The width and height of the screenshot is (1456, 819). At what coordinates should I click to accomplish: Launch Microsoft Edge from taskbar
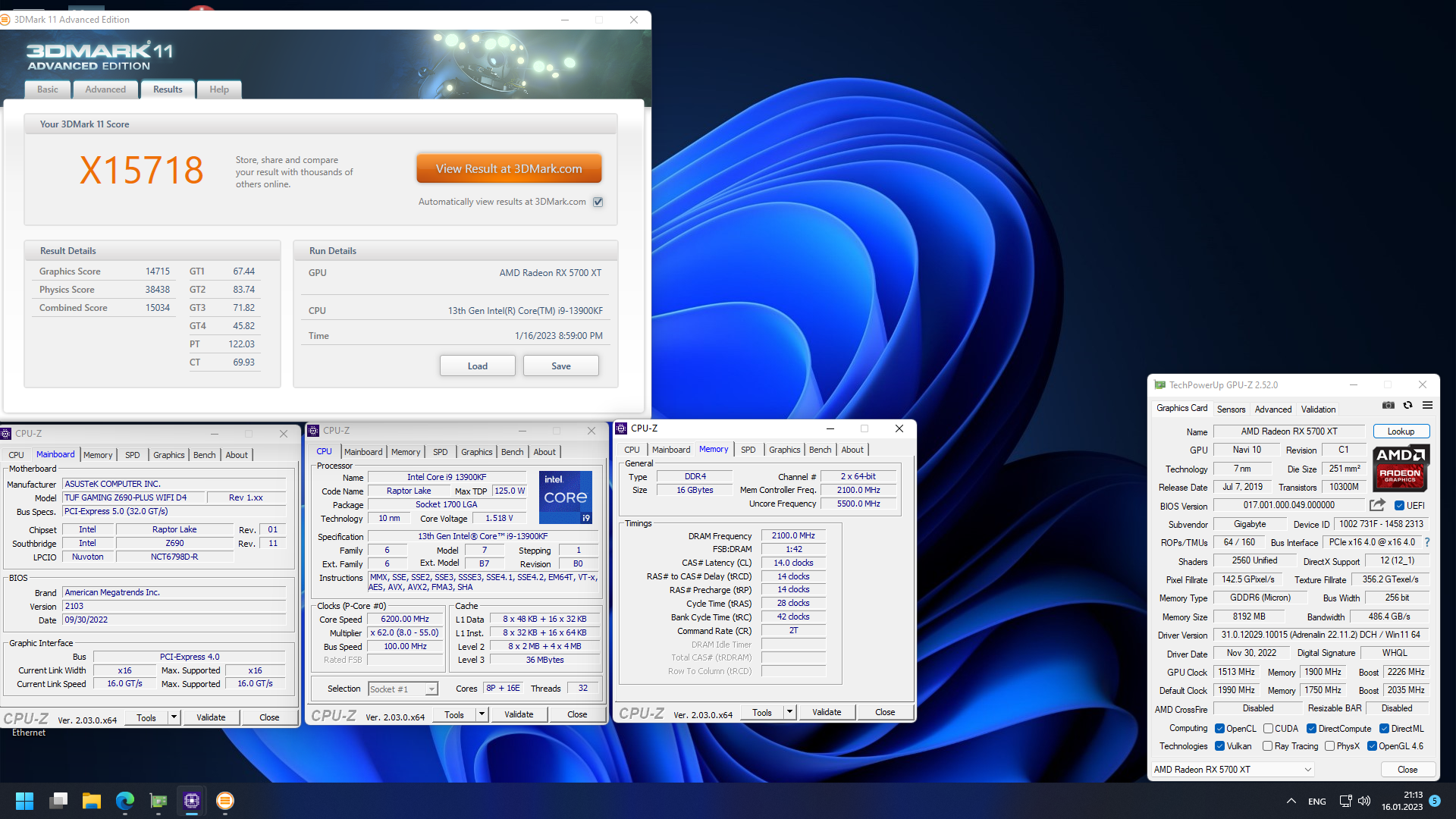click(x=125, y=801)
